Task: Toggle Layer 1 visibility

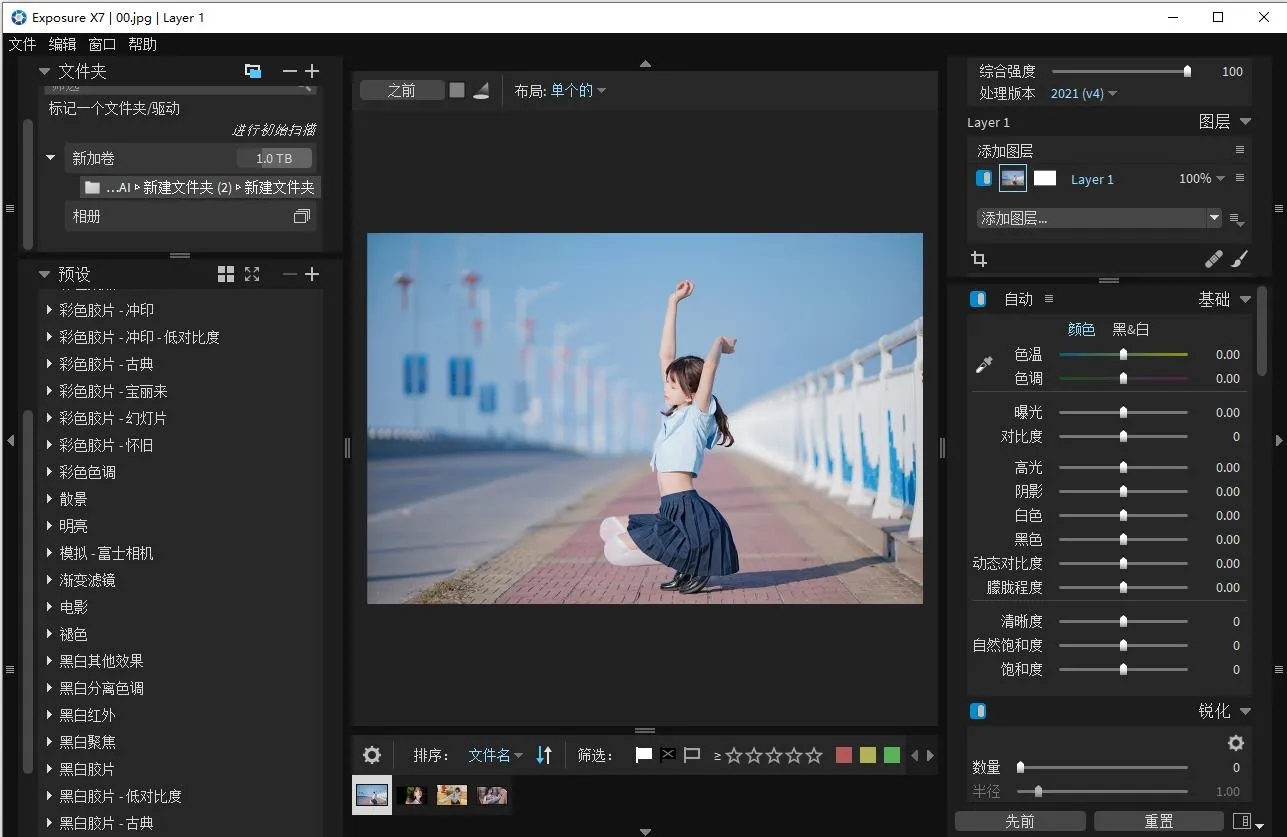Action: point(984,179)
